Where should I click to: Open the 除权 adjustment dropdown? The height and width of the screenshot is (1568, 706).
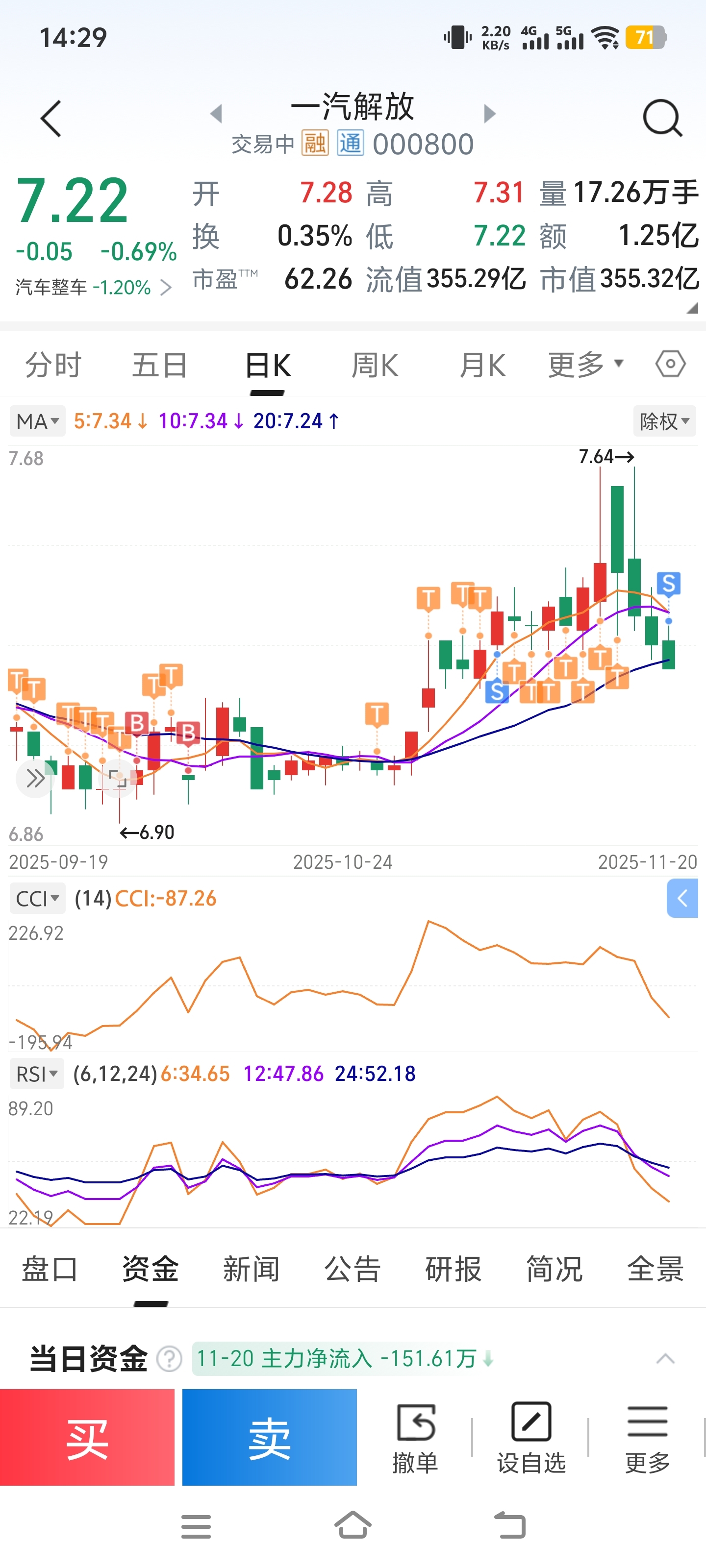665,421
